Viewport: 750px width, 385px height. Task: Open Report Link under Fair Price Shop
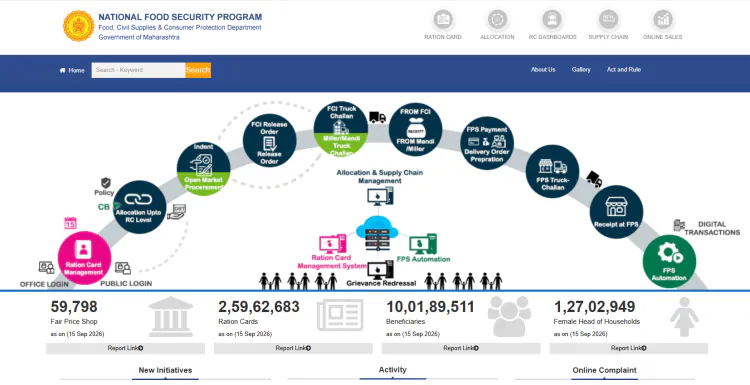tap(125, 348)
